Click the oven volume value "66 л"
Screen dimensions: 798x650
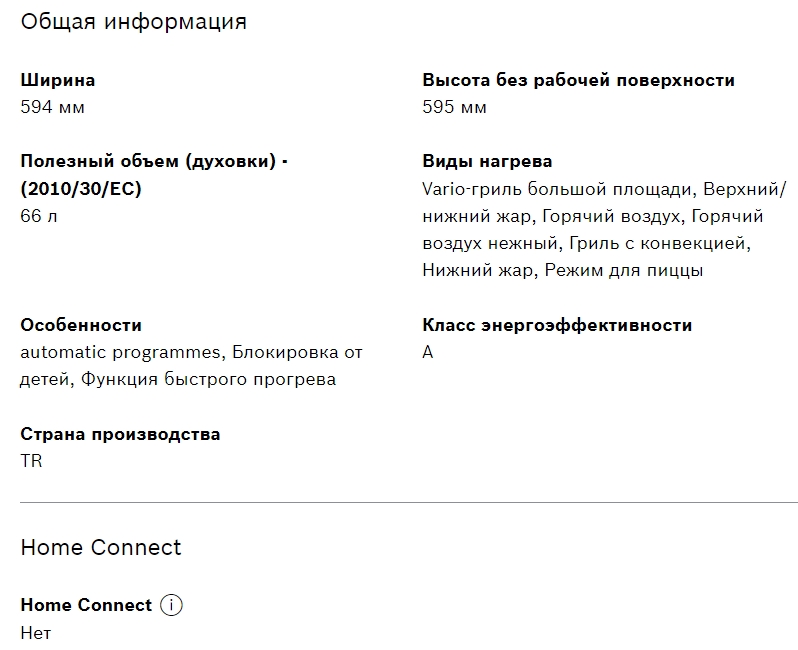39,216
